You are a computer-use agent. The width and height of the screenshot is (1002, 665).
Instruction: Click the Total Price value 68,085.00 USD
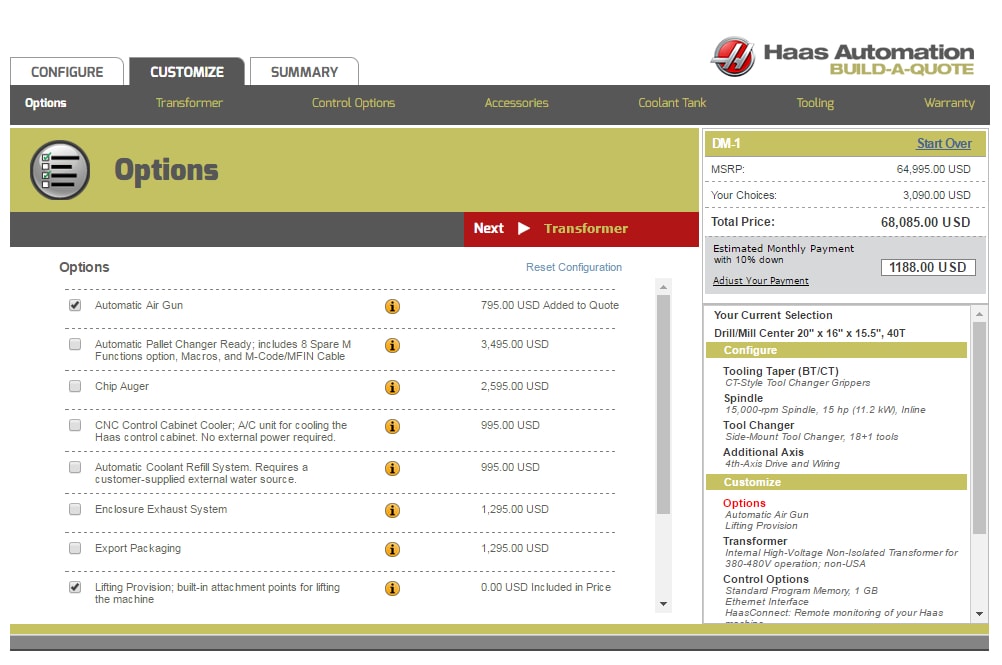coord(925,222)
